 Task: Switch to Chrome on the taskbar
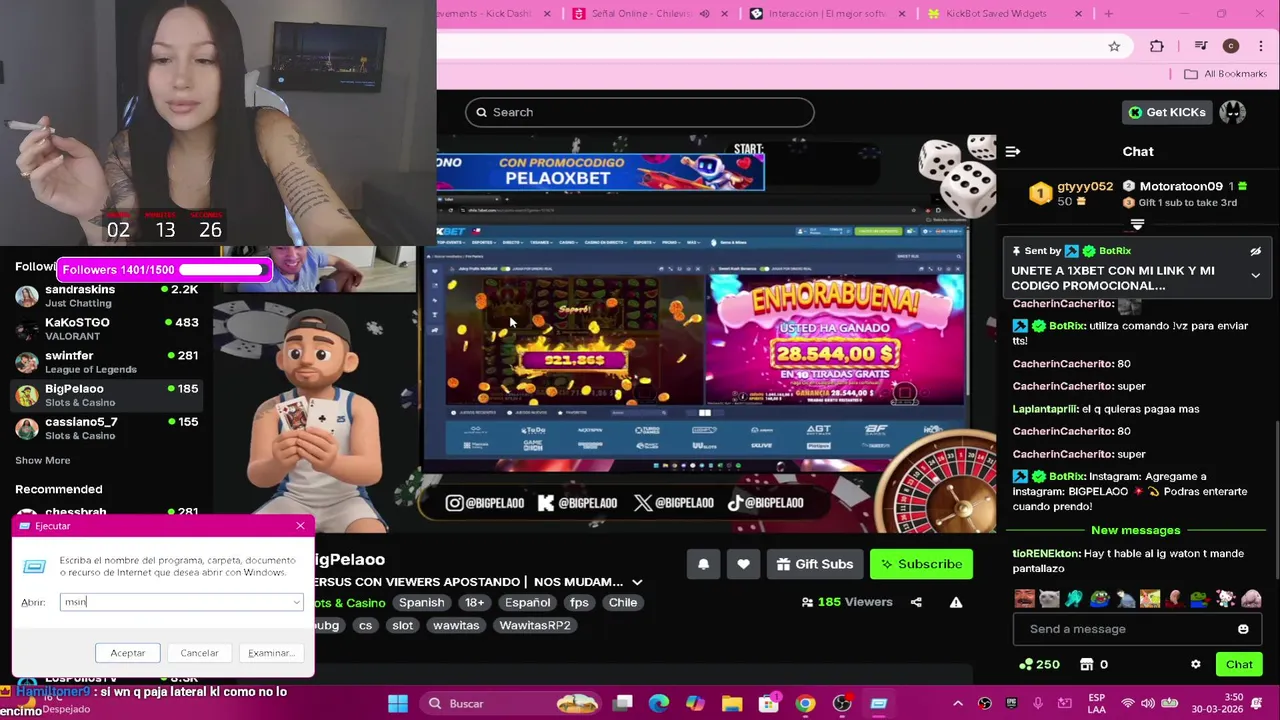[x=805, y=703]
